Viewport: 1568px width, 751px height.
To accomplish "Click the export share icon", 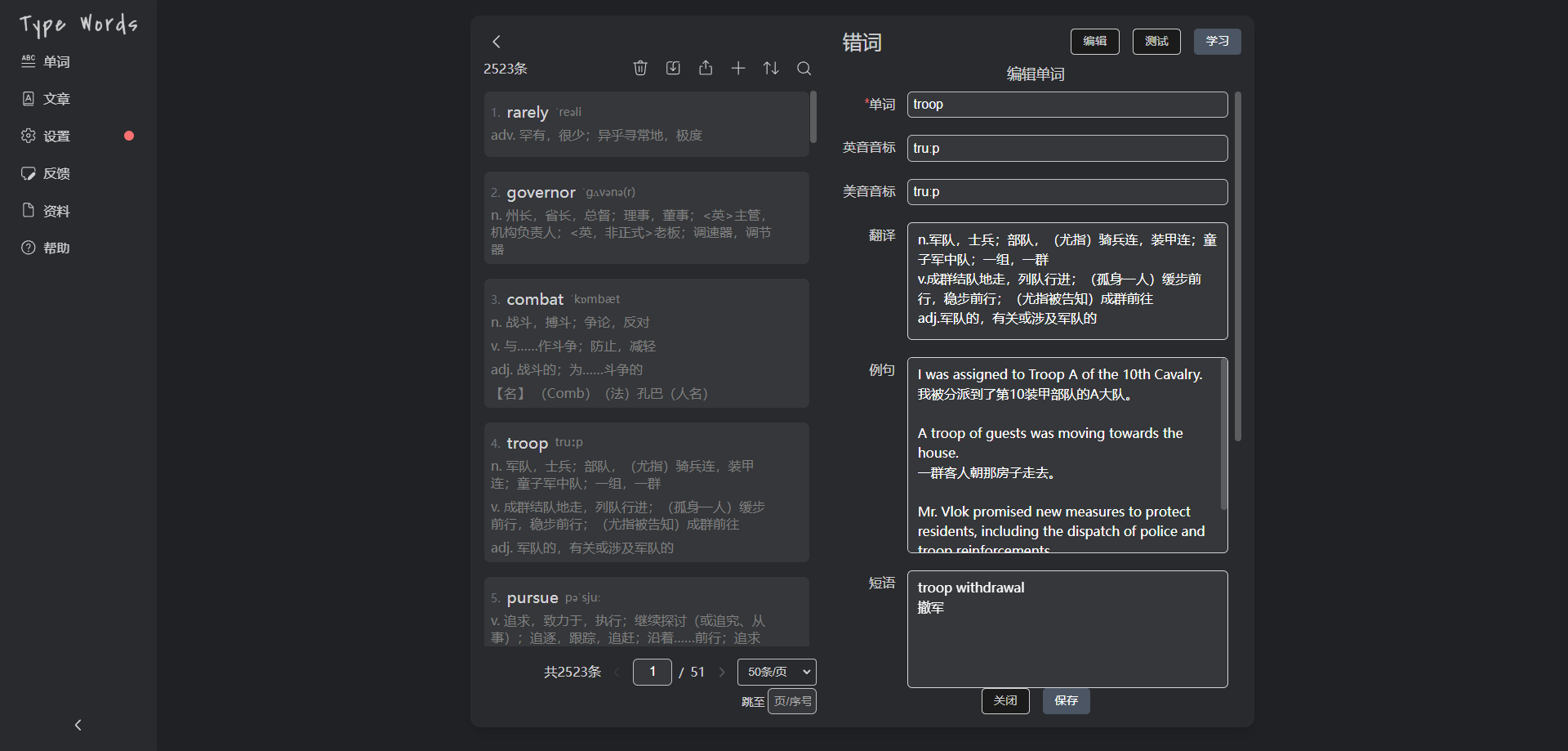I will click(706, 68).
